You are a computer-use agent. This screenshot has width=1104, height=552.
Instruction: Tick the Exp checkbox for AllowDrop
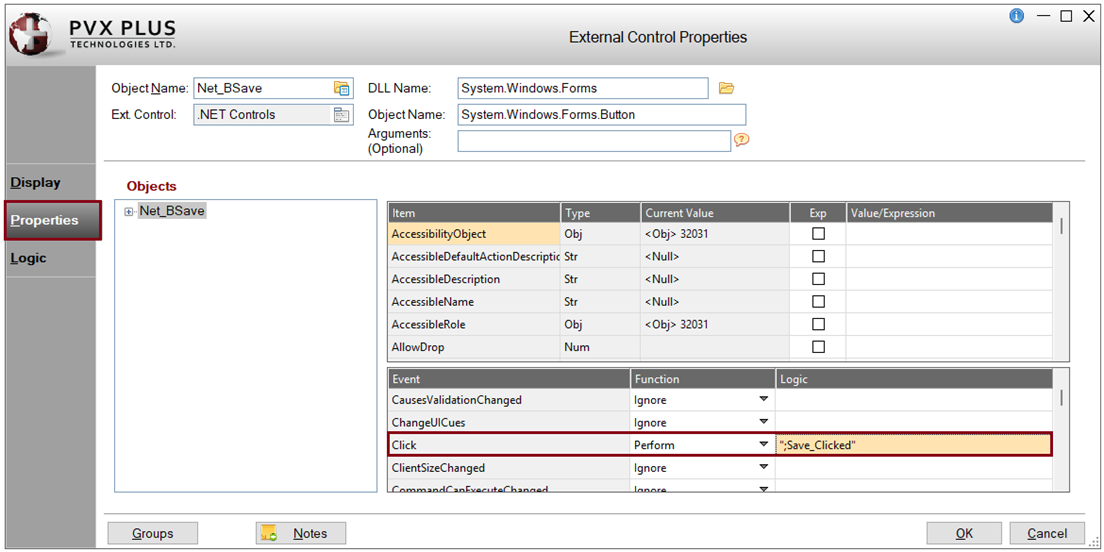pyautogui.click(x=818, y=347)
